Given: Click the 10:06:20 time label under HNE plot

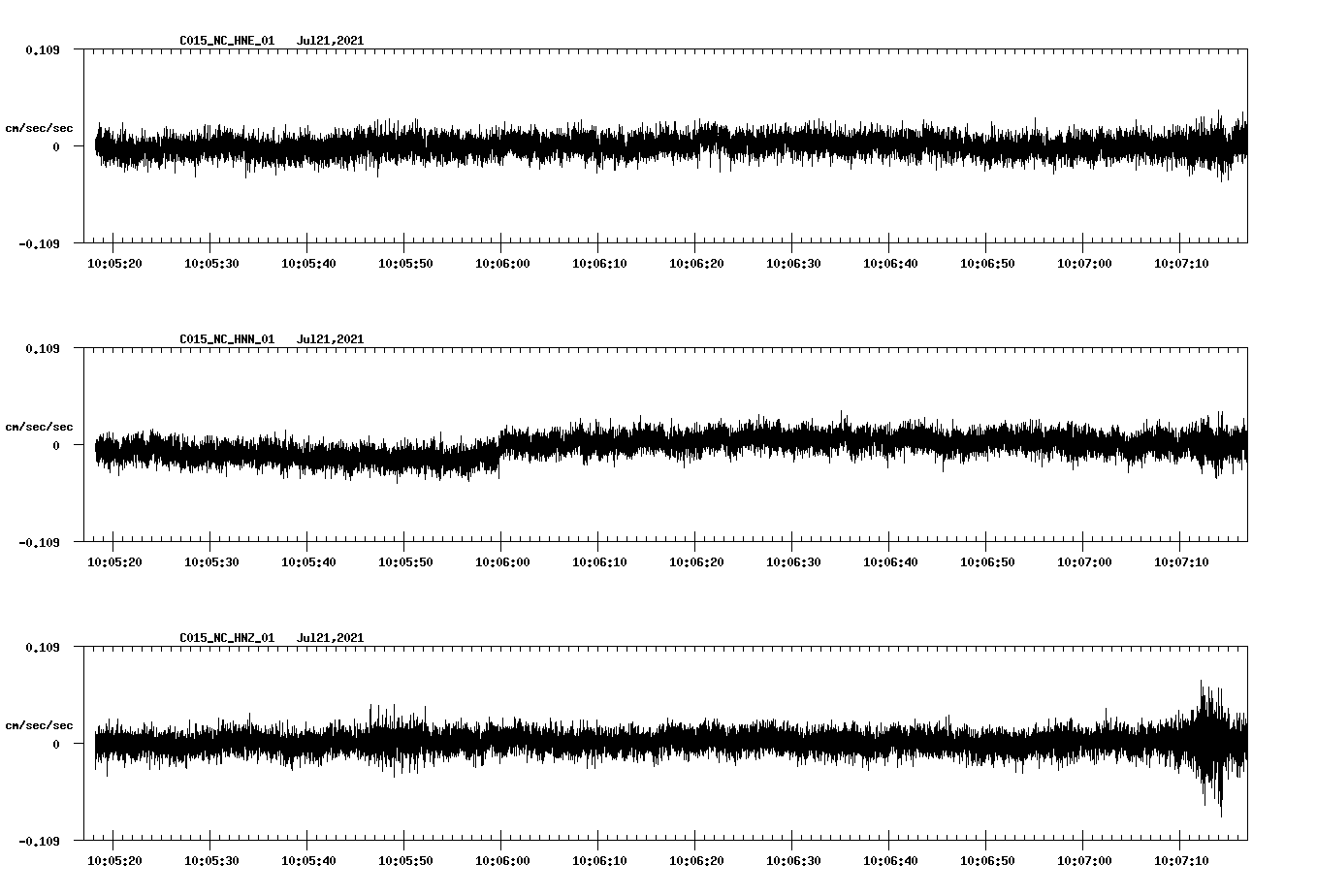Looking at the screenshot, I should tap(696, 264).
